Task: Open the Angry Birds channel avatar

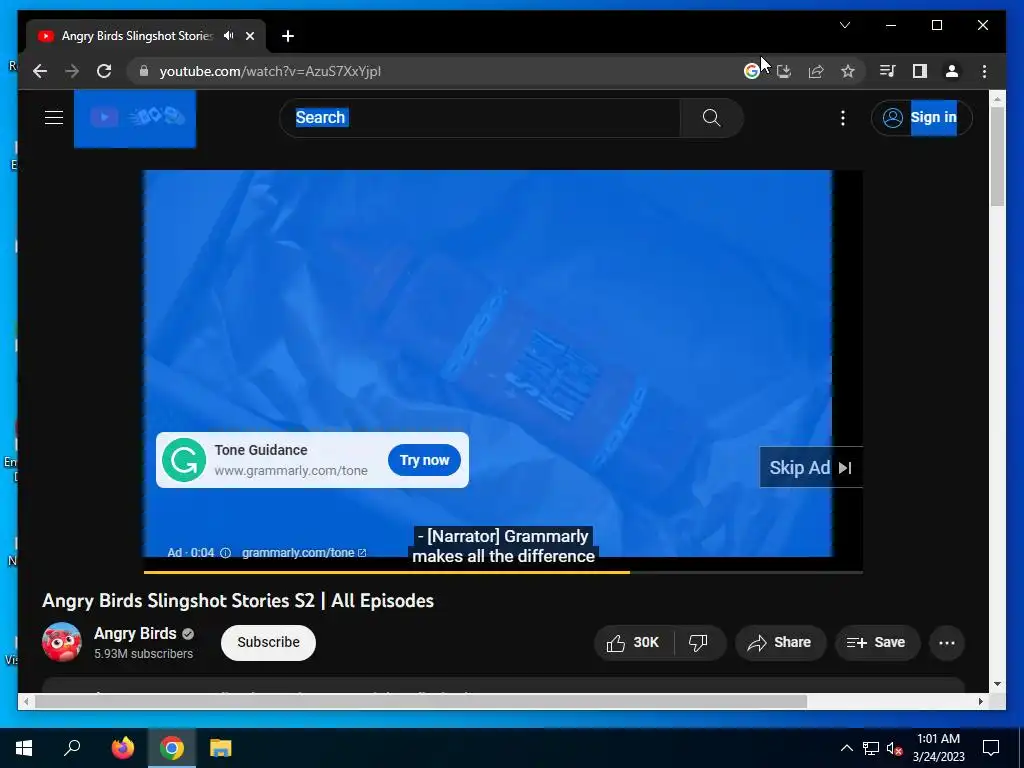Action: (62, 642)
